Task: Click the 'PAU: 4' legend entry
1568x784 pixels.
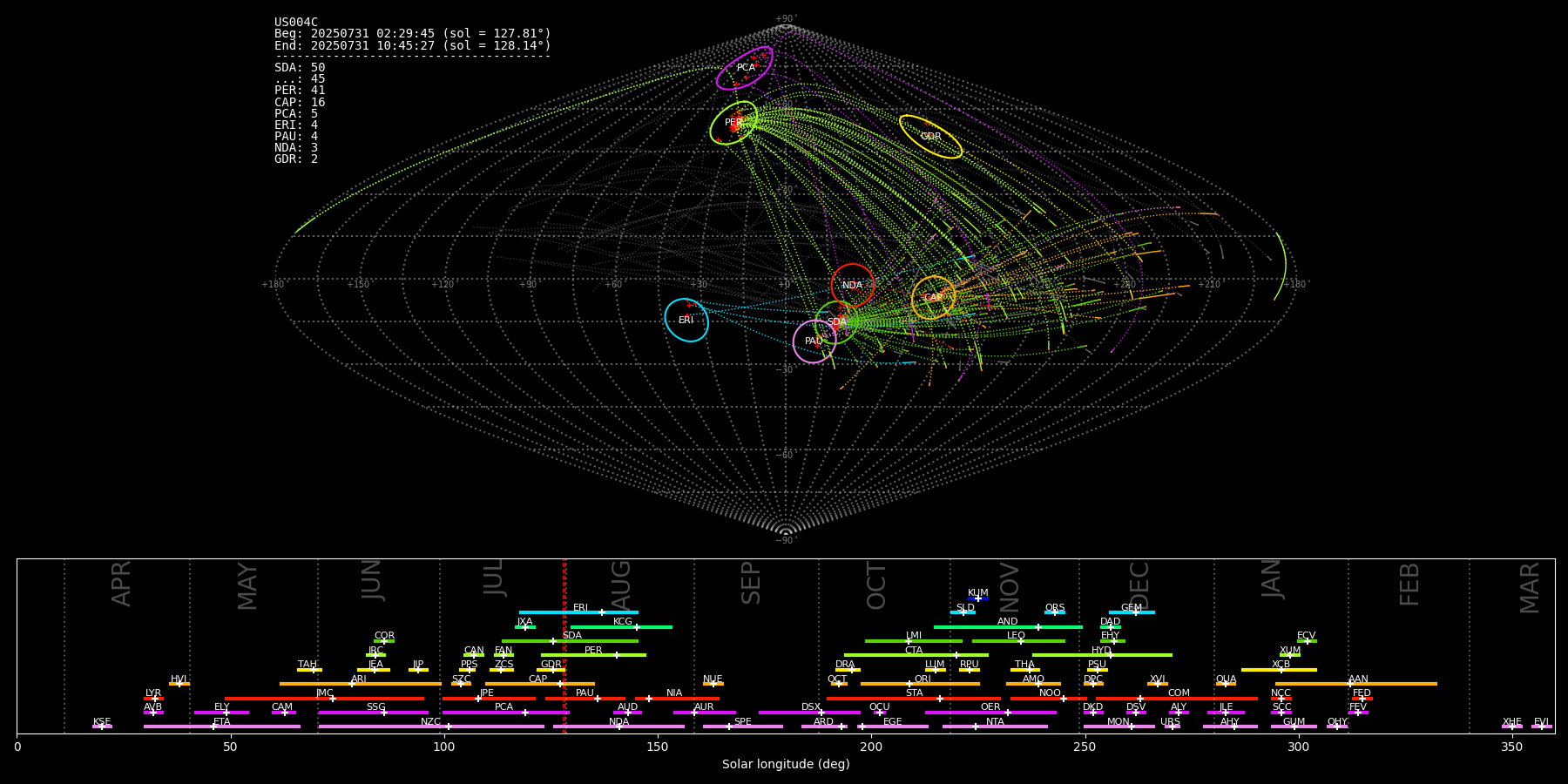Action: 296,136
